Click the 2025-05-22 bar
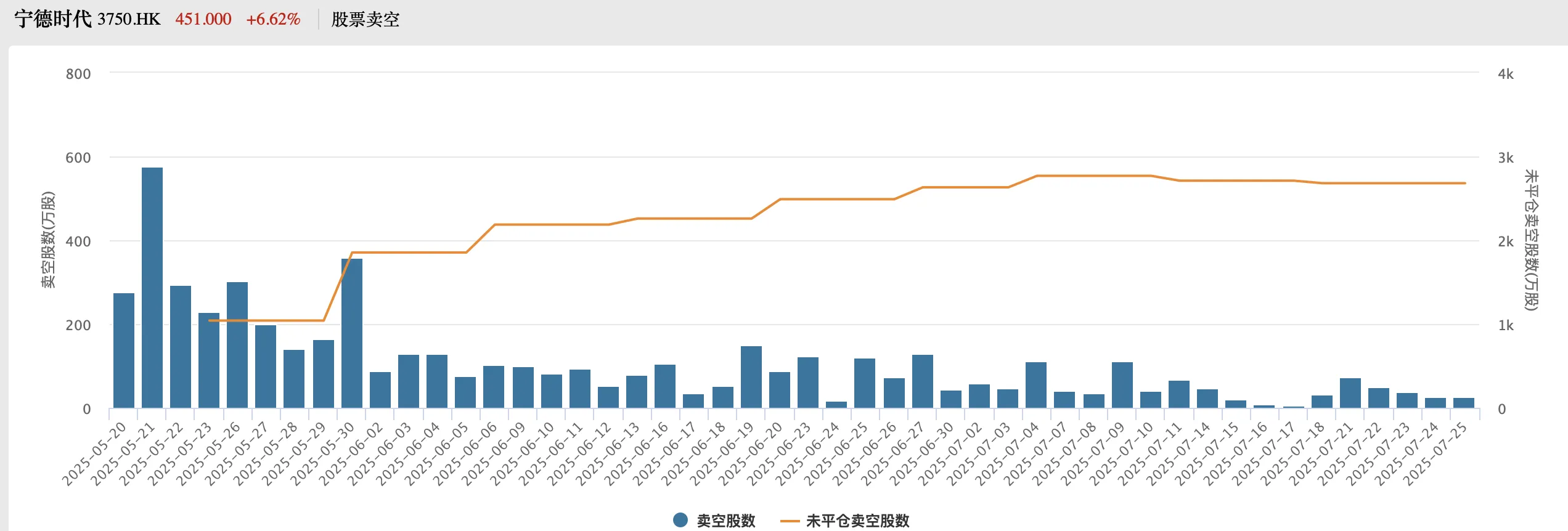This screenshot has width=1568, height=531. click(181, 347)
